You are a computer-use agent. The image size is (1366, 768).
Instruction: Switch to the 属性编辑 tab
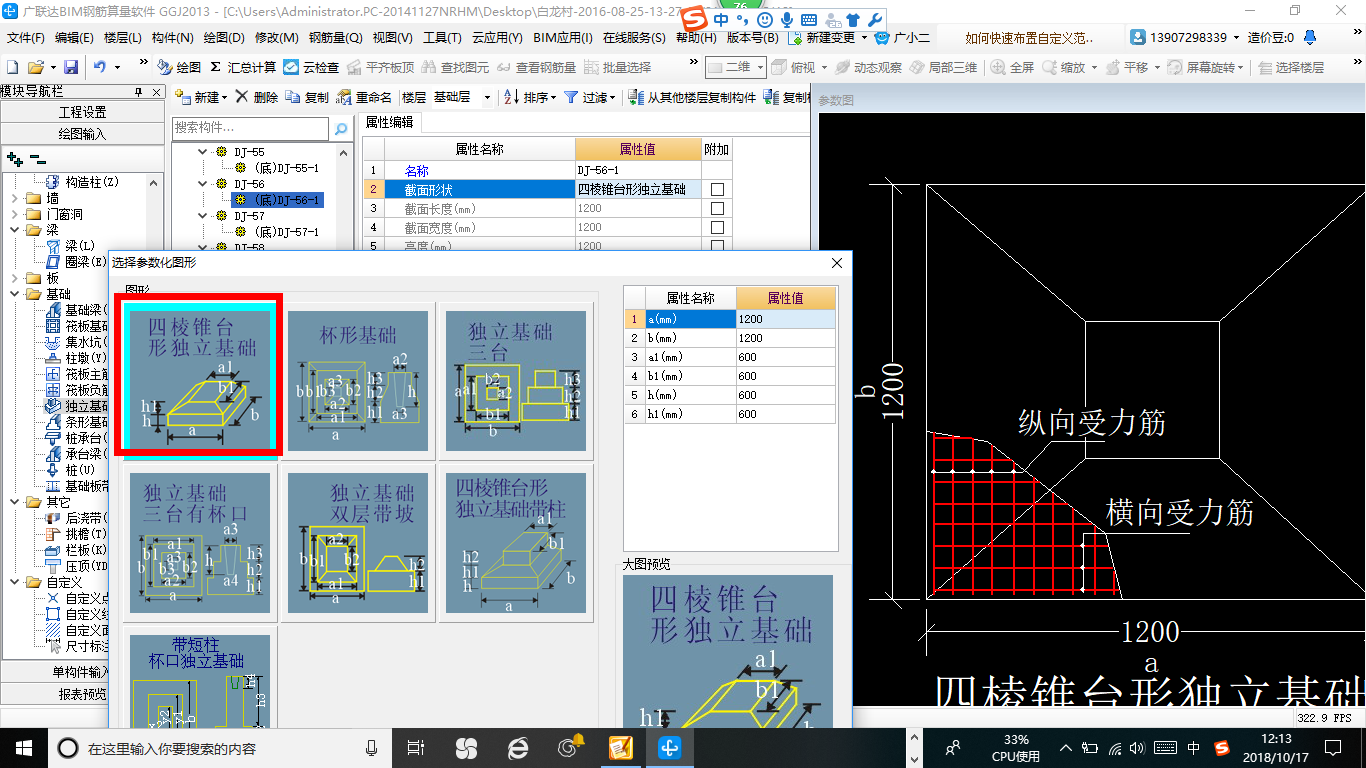click(x=389, y=122)
